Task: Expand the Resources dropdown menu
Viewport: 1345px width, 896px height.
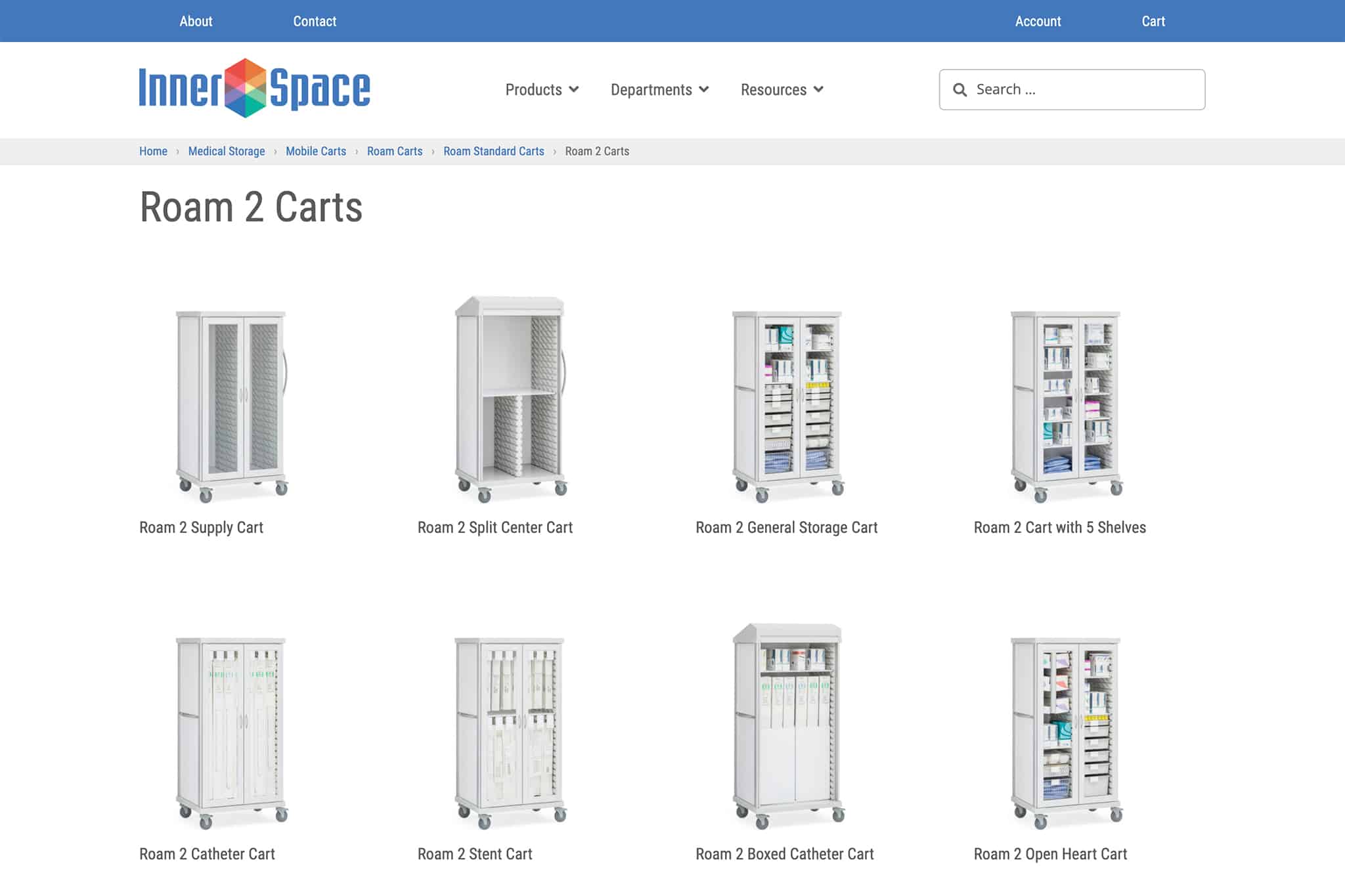Action: [782, 90]
